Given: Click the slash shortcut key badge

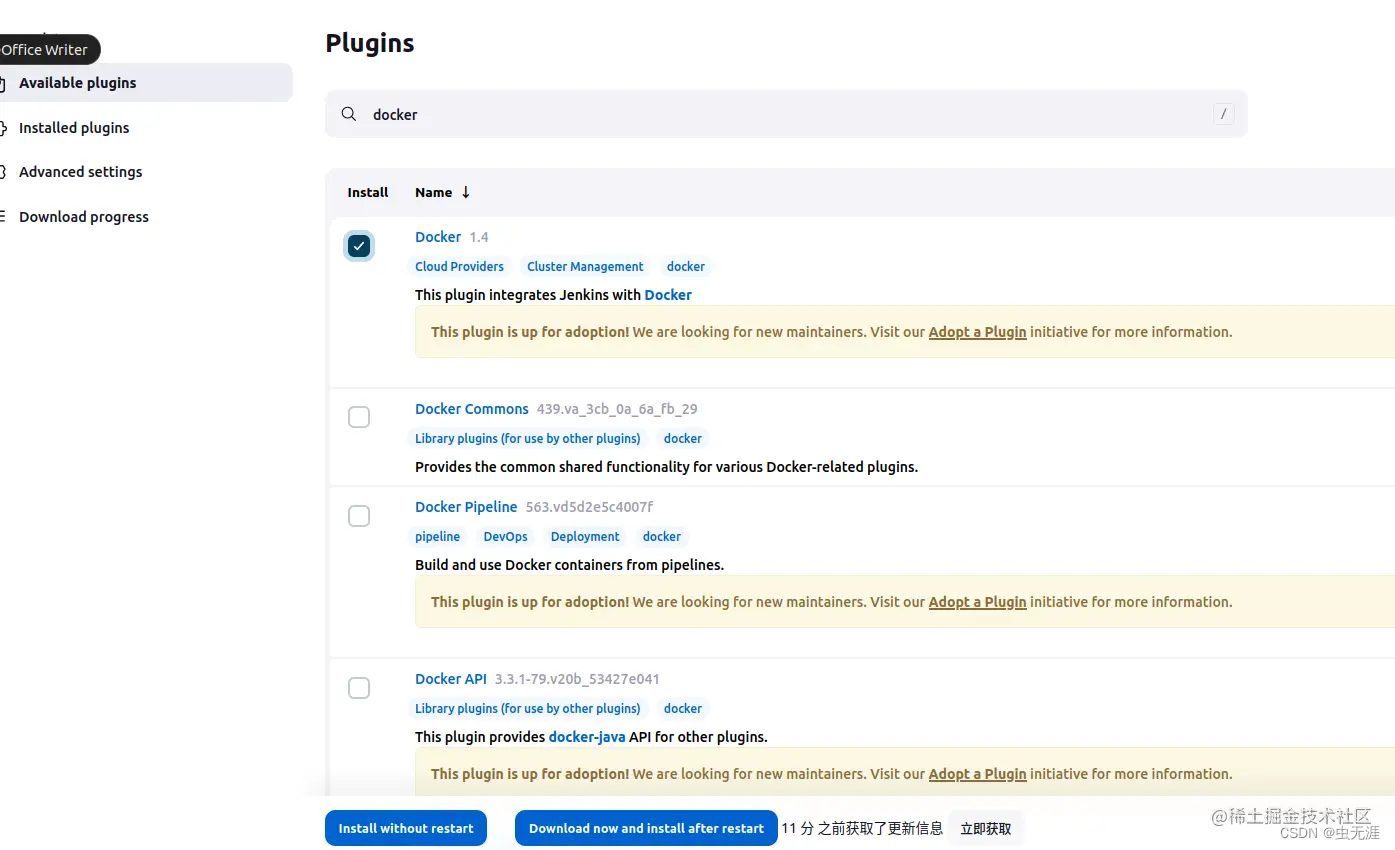Looking at the screenshot, I should click(1223, 114).
